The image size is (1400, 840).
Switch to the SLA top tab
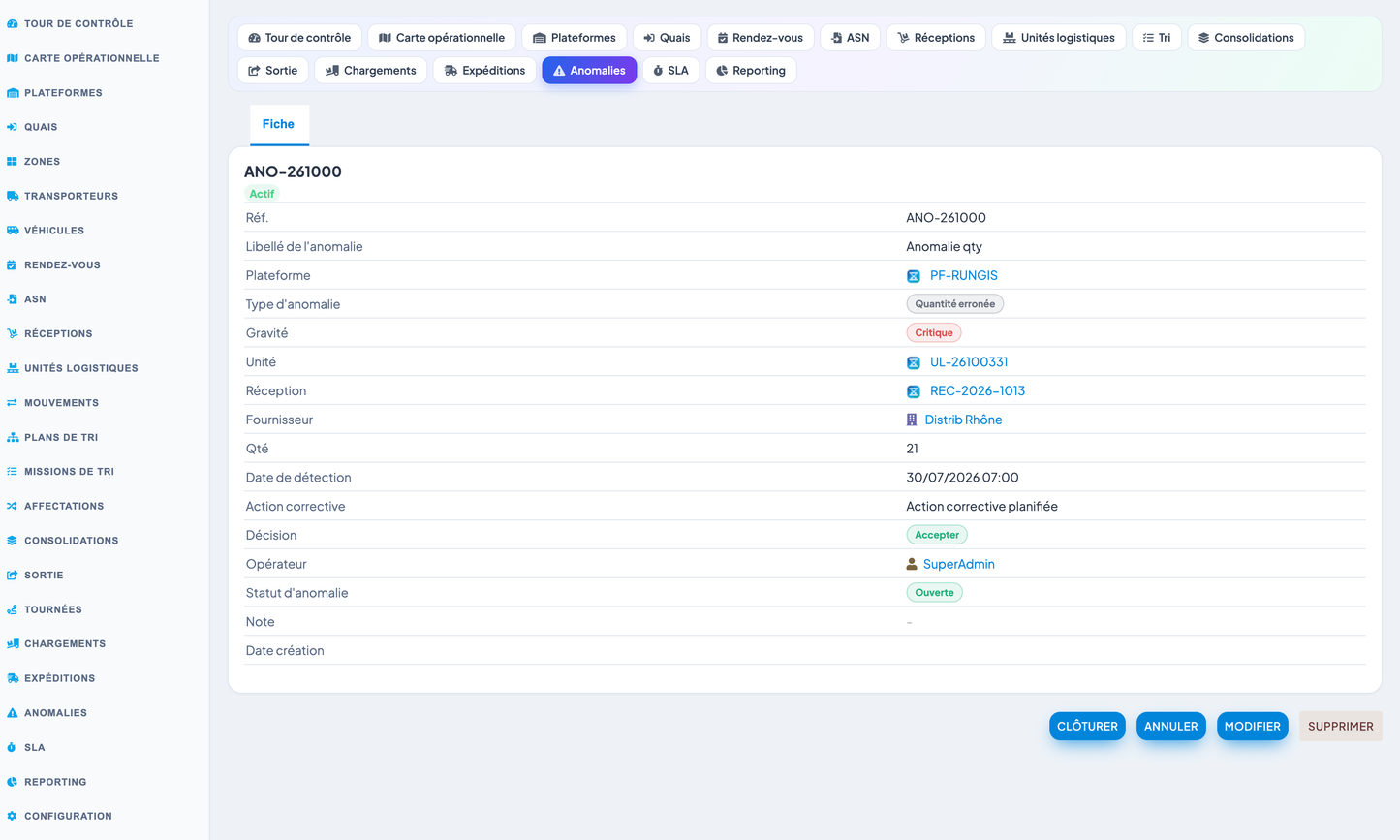pyautogui.click(x=670, y=70)
